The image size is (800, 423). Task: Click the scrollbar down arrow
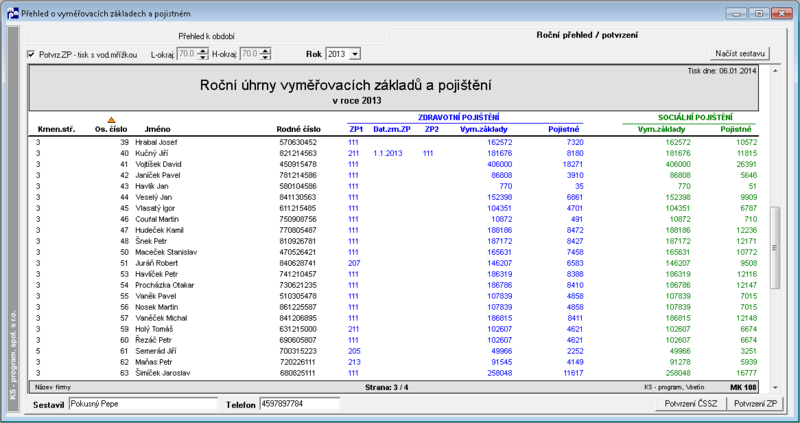(774, 388)
